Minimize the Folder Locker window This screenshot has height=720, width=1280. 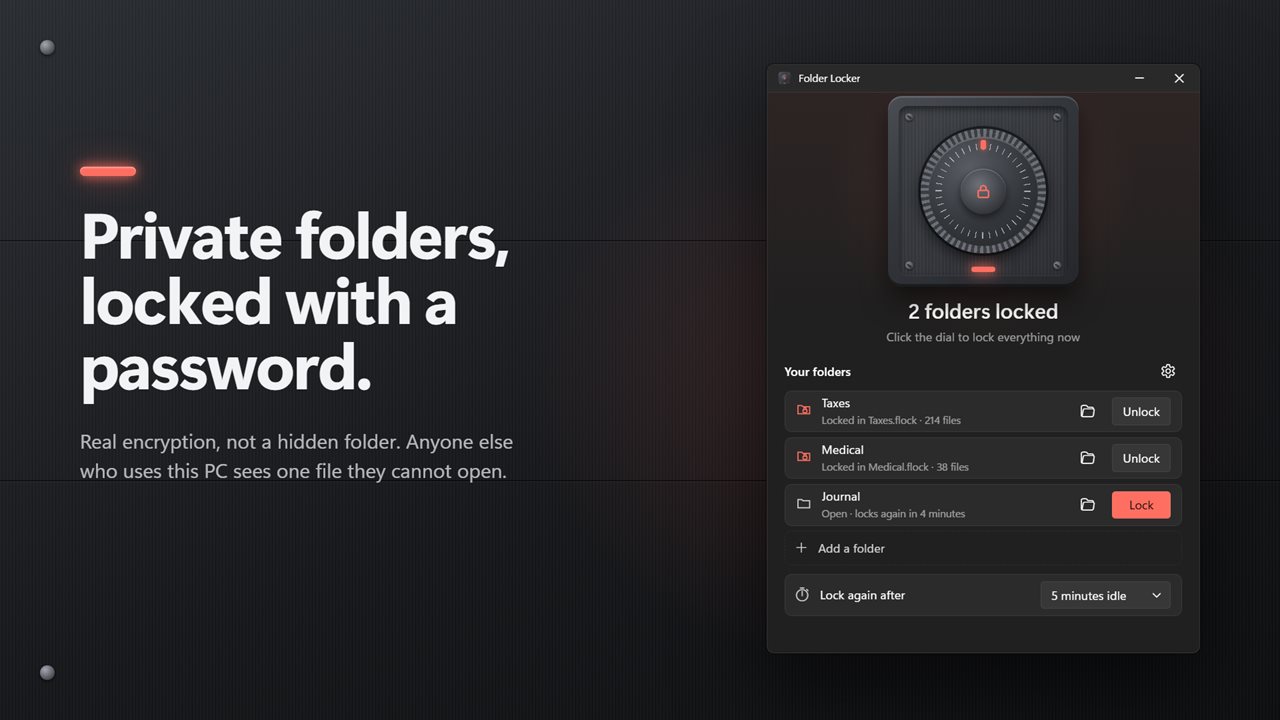click(1140, 78)
